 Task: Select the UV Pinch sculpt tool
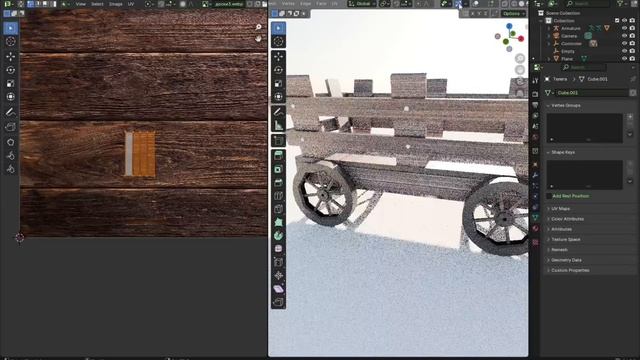(x=11, y=169)
